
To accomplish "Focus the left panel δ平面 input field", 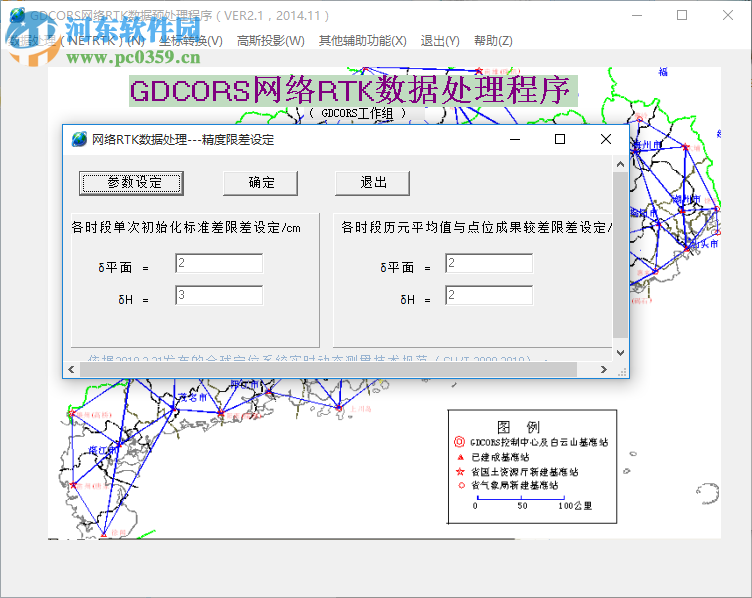I will click(219, 263).
